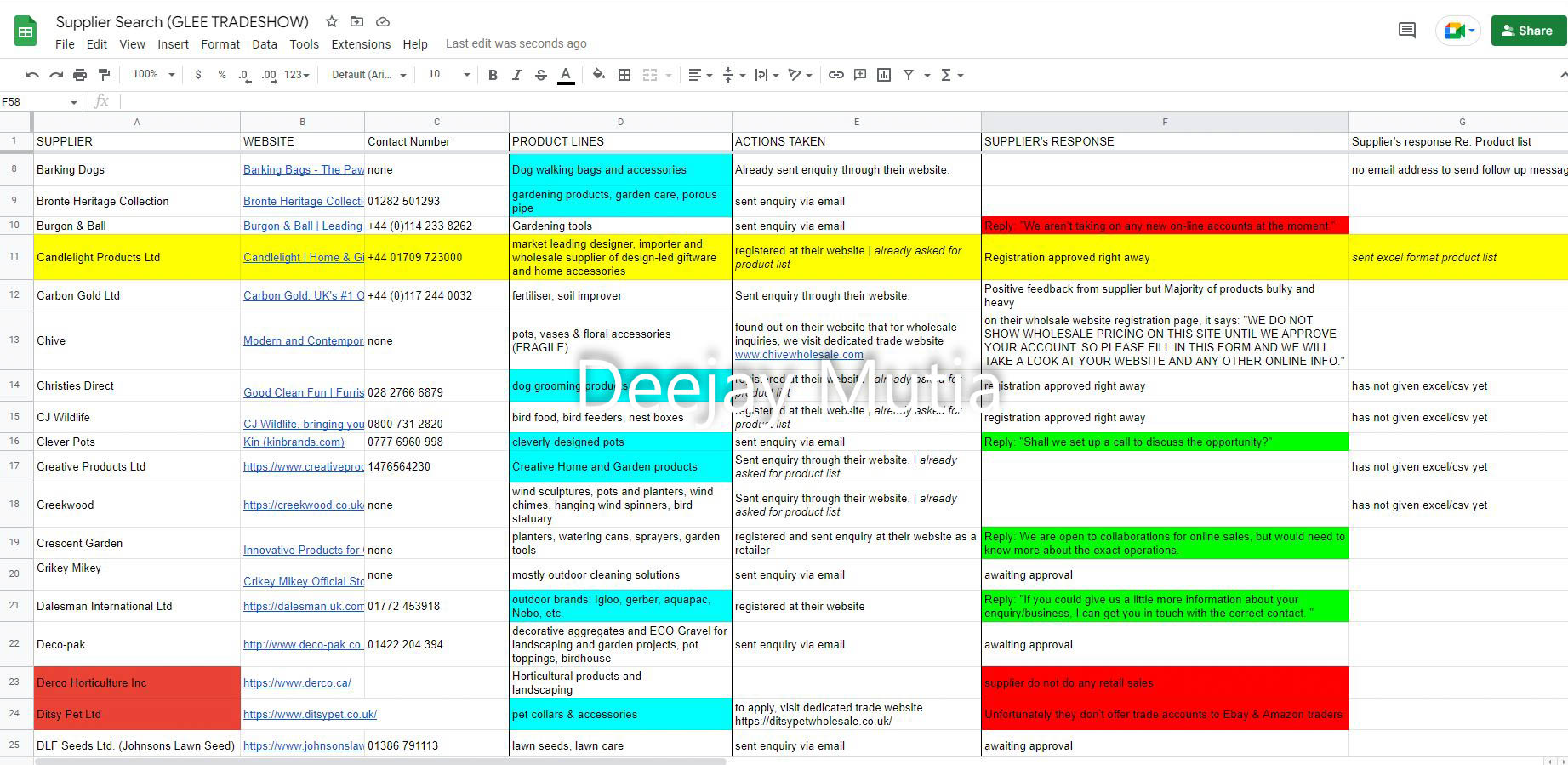
Task: Merge the selected cells
Action: pyautogui.click(x=650, y=75)
